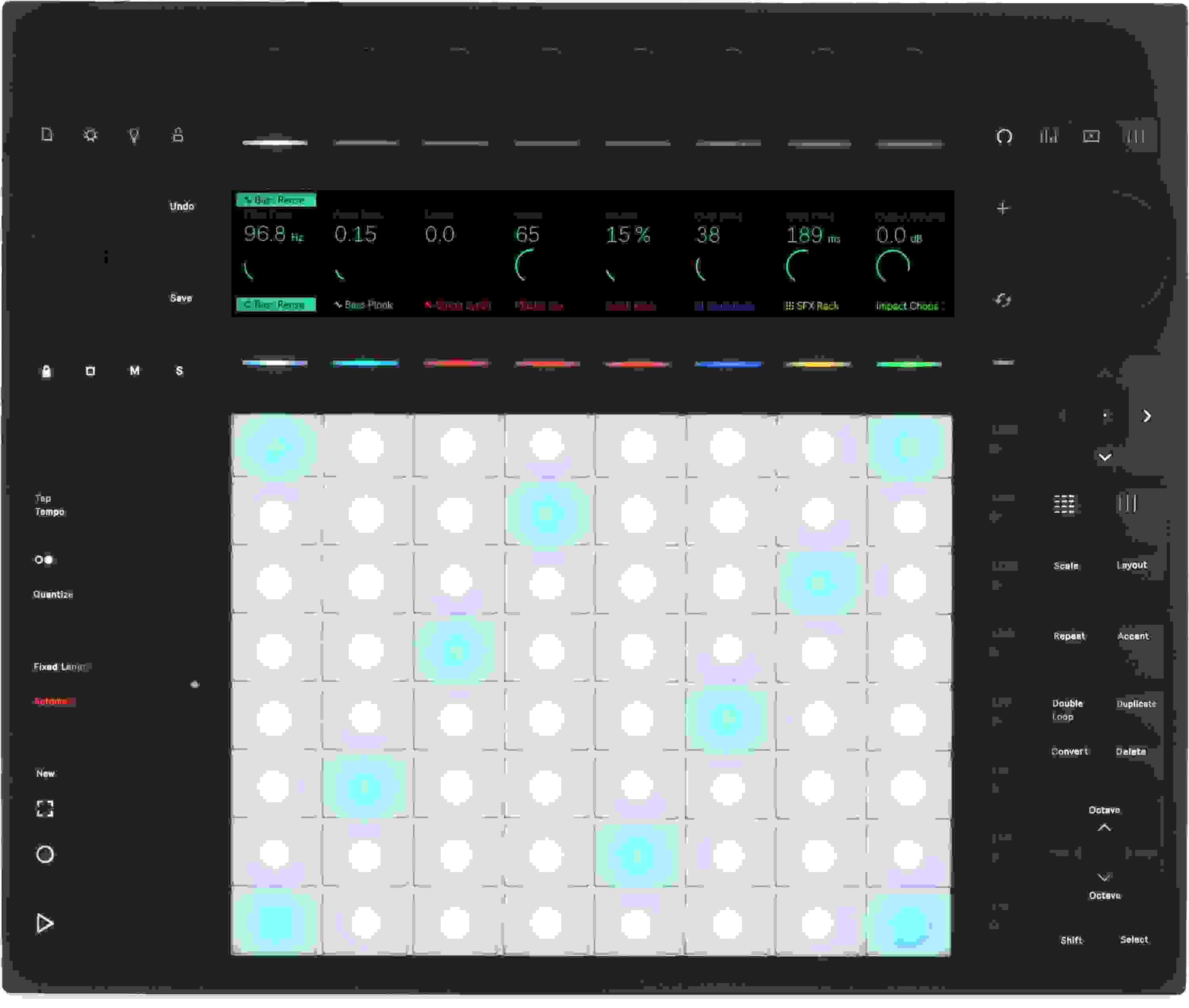Open Setup via the gear icon
This screenshot has width=1189, height=1008.
tap(90, 136)
